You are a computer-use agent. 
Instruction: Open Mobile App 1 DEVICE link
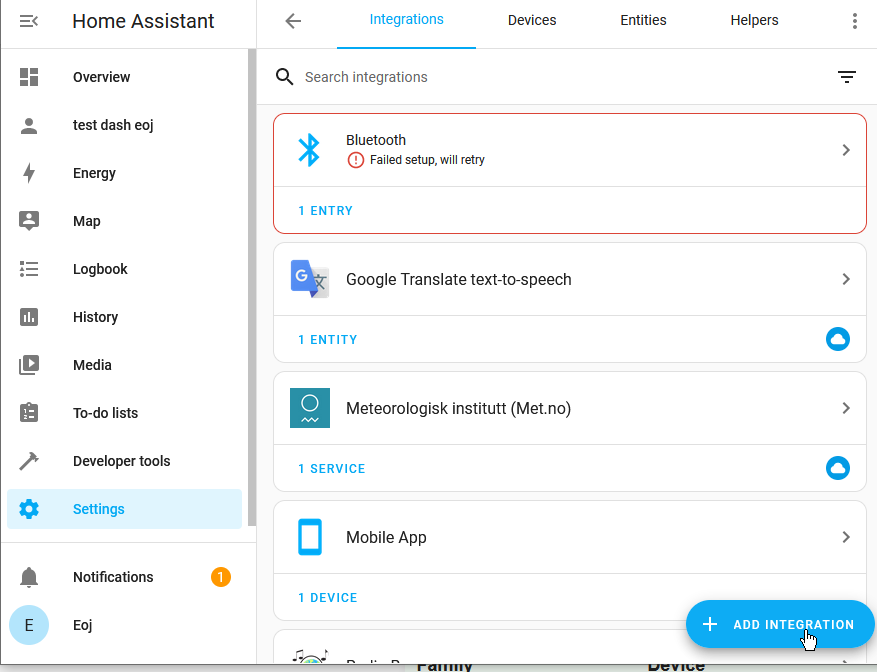pyautogui.click(x=328, y=598)
